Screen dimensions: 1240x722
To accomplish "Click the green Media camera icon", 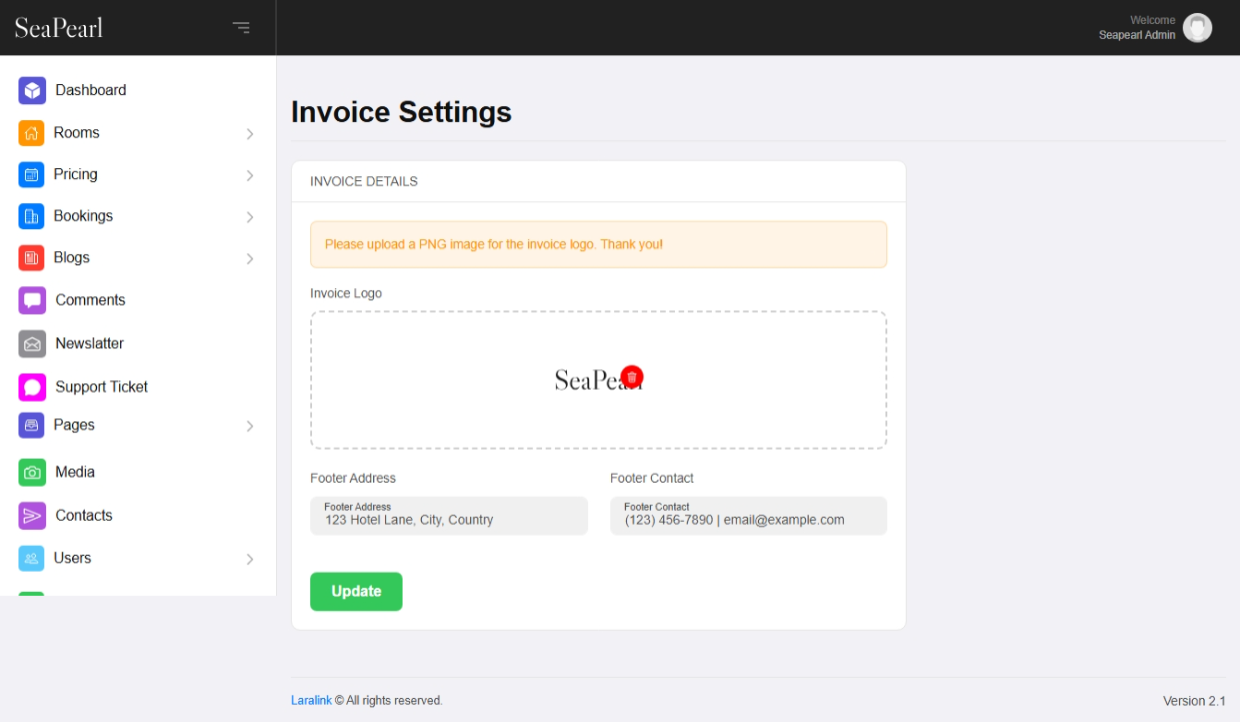I will point(32,472).
